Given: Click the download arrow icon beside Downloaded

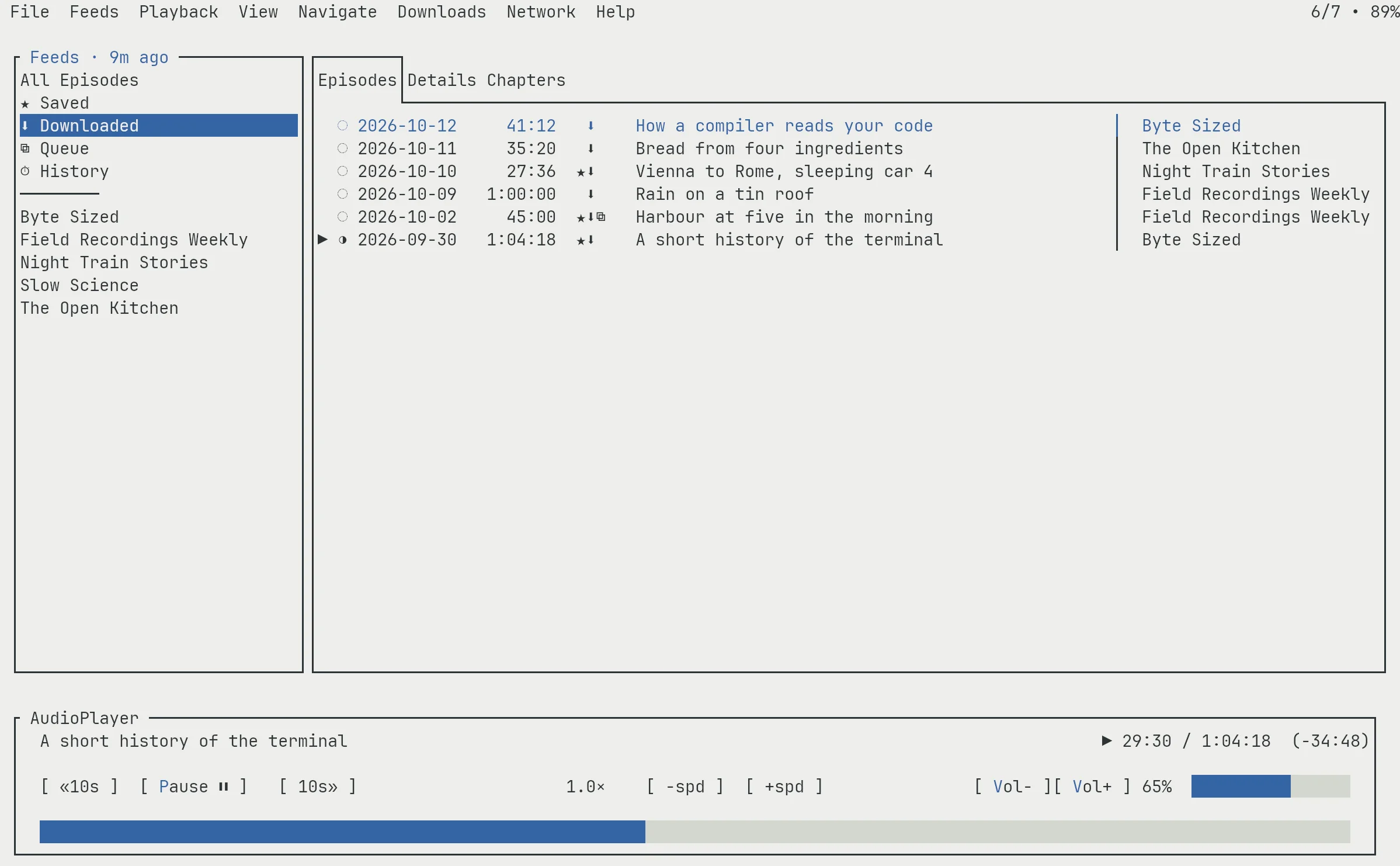Looking at the screenshot, I should coord(25,126).
